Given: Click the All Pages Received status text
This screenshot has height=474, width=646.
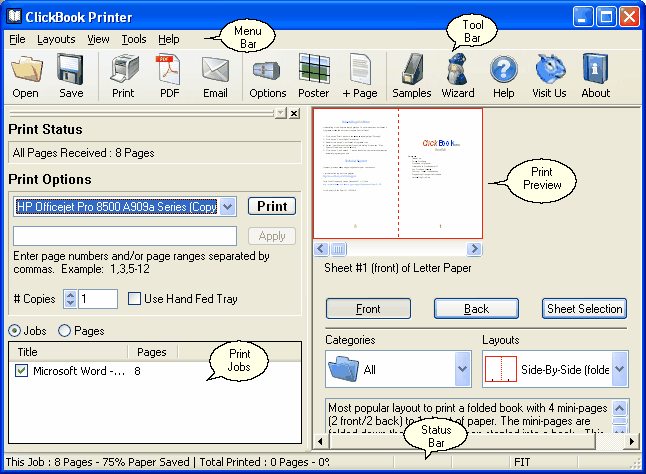Looking at the screenshot, I should point(84,153).
